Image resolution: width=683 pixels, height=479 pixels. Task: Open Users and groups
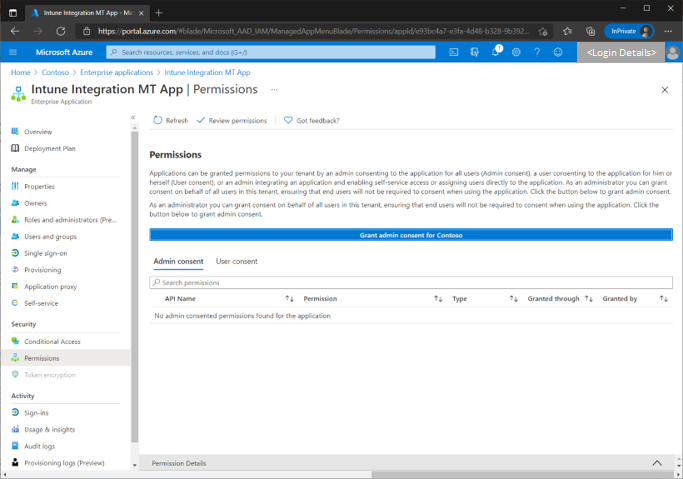(x=50, y=236)
